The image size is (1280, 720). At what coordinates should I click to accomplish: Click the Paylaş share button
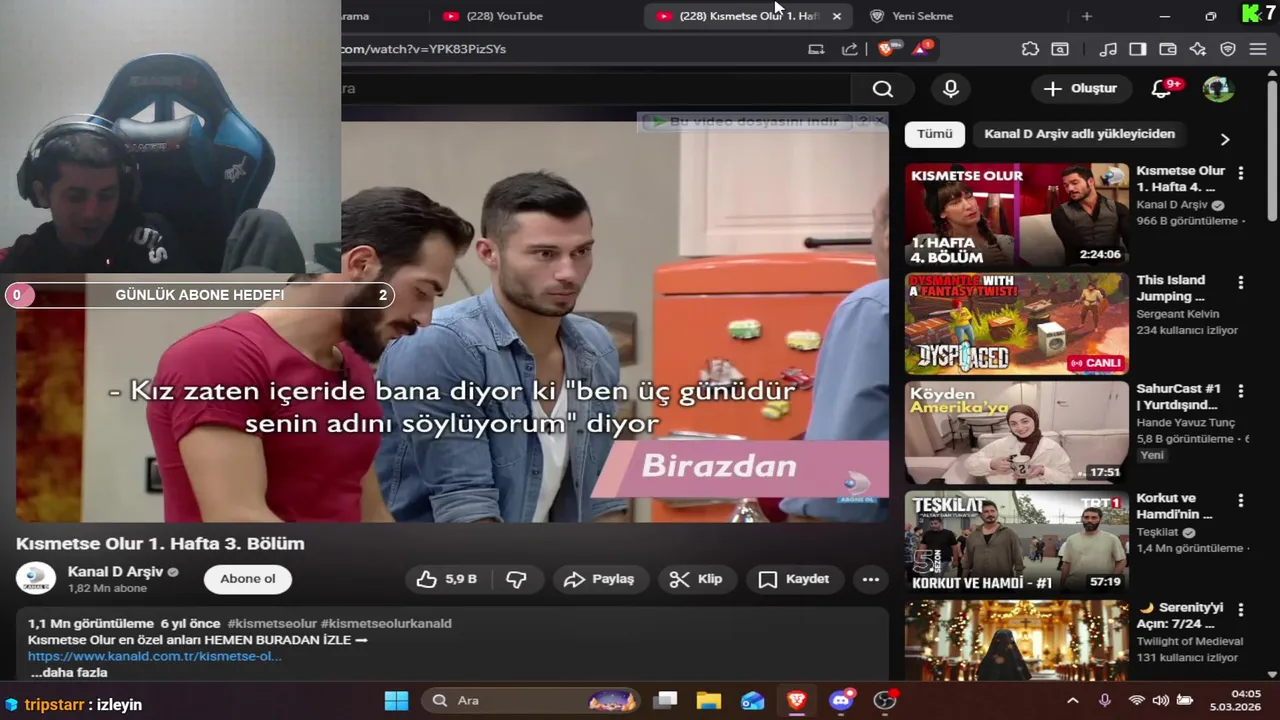[x=599, y=579]
